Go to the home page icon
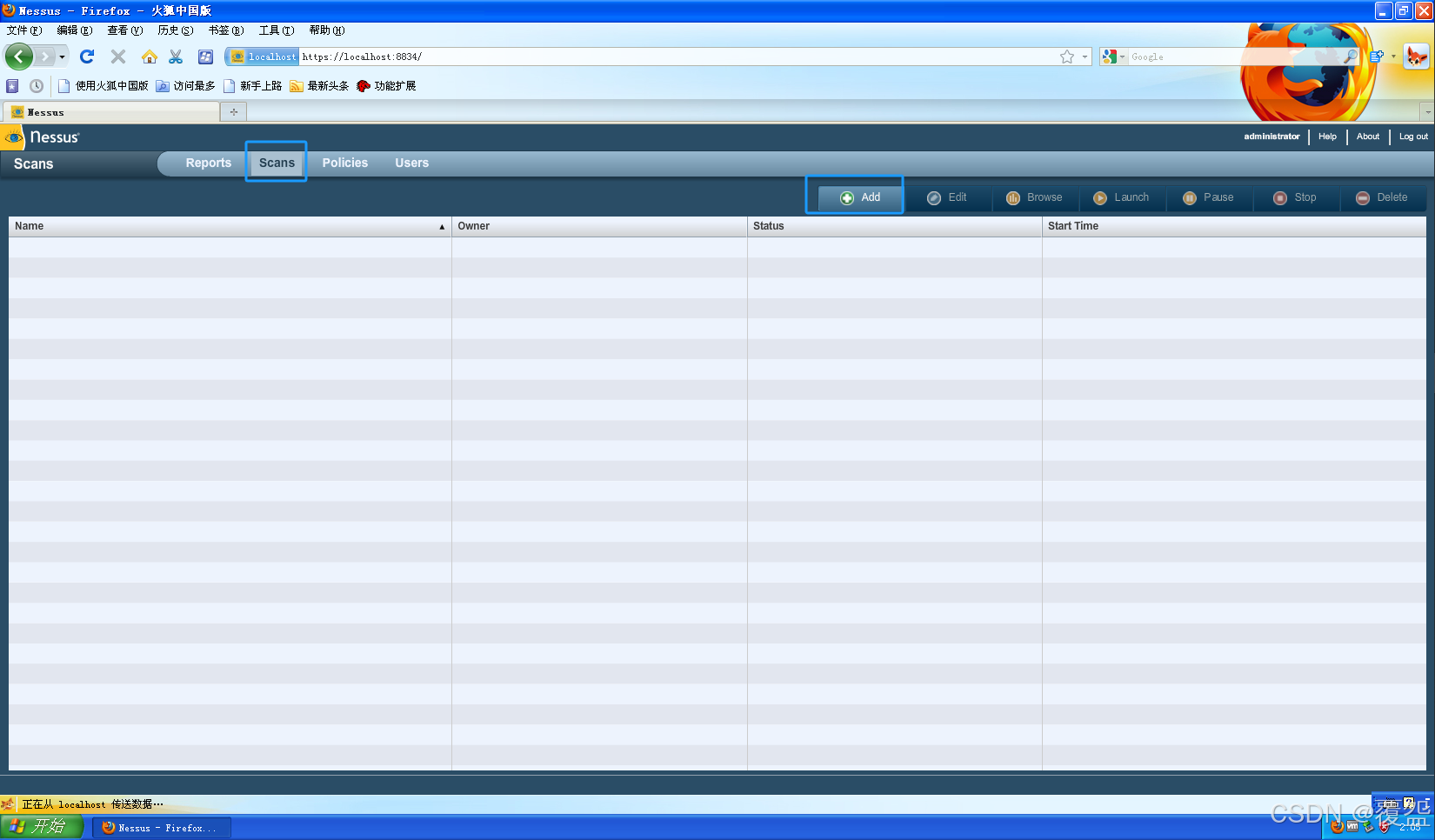Image resolution: width=1435 pixels, height=840 pixels. click(x=150, y=57)
